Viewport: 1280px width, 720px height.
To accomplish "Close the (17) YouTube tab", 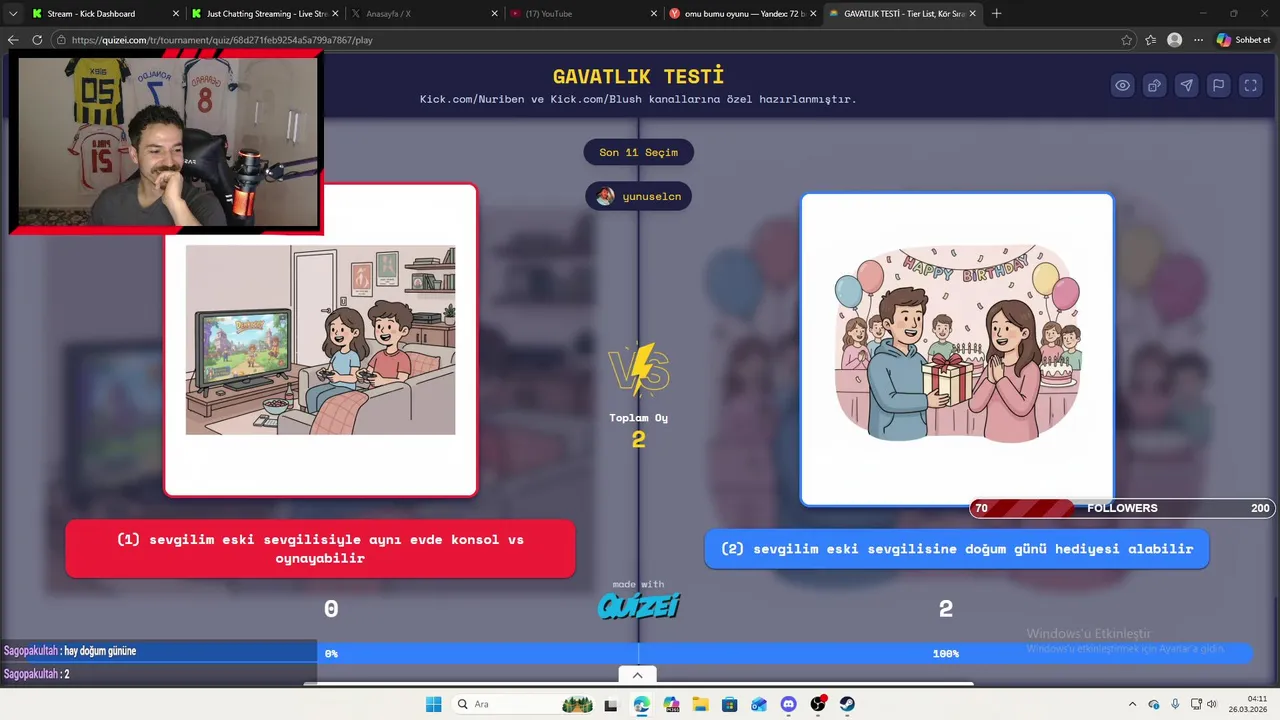I will point(654,14).
